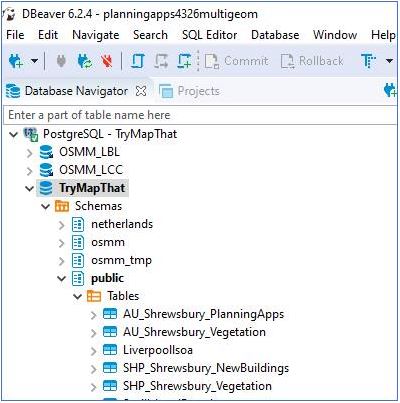Expand the OSMM_LCC database

(29, 171)
